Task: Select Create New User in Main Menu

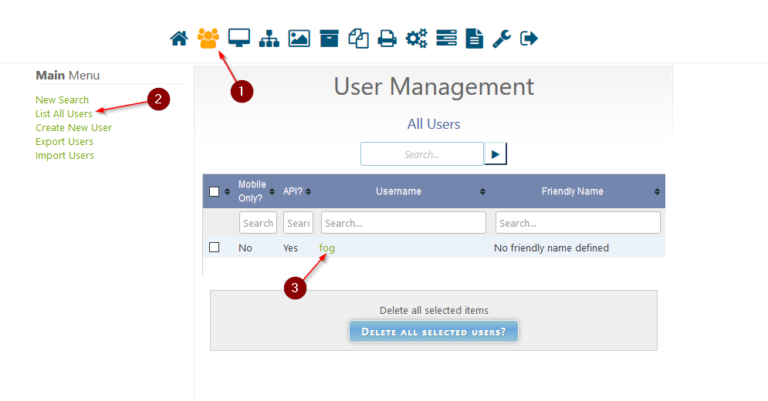Action: [x=73, y=128]
